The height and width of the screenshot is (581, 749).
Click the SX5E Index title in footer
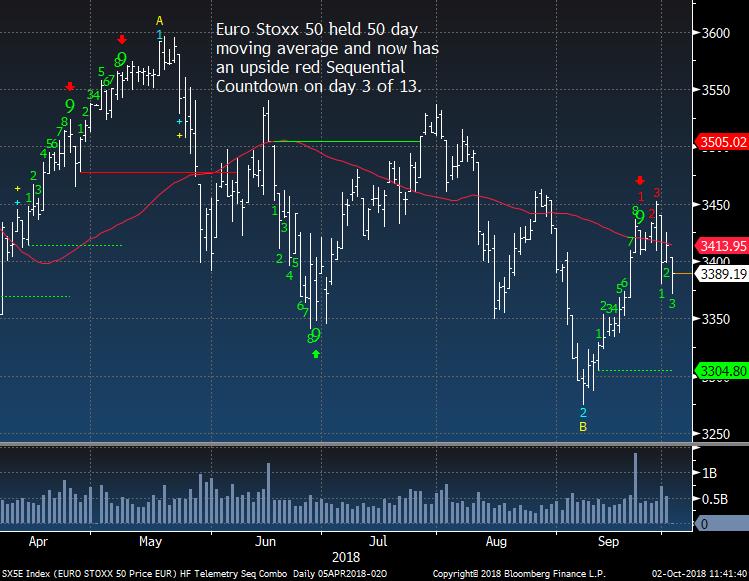194,573
